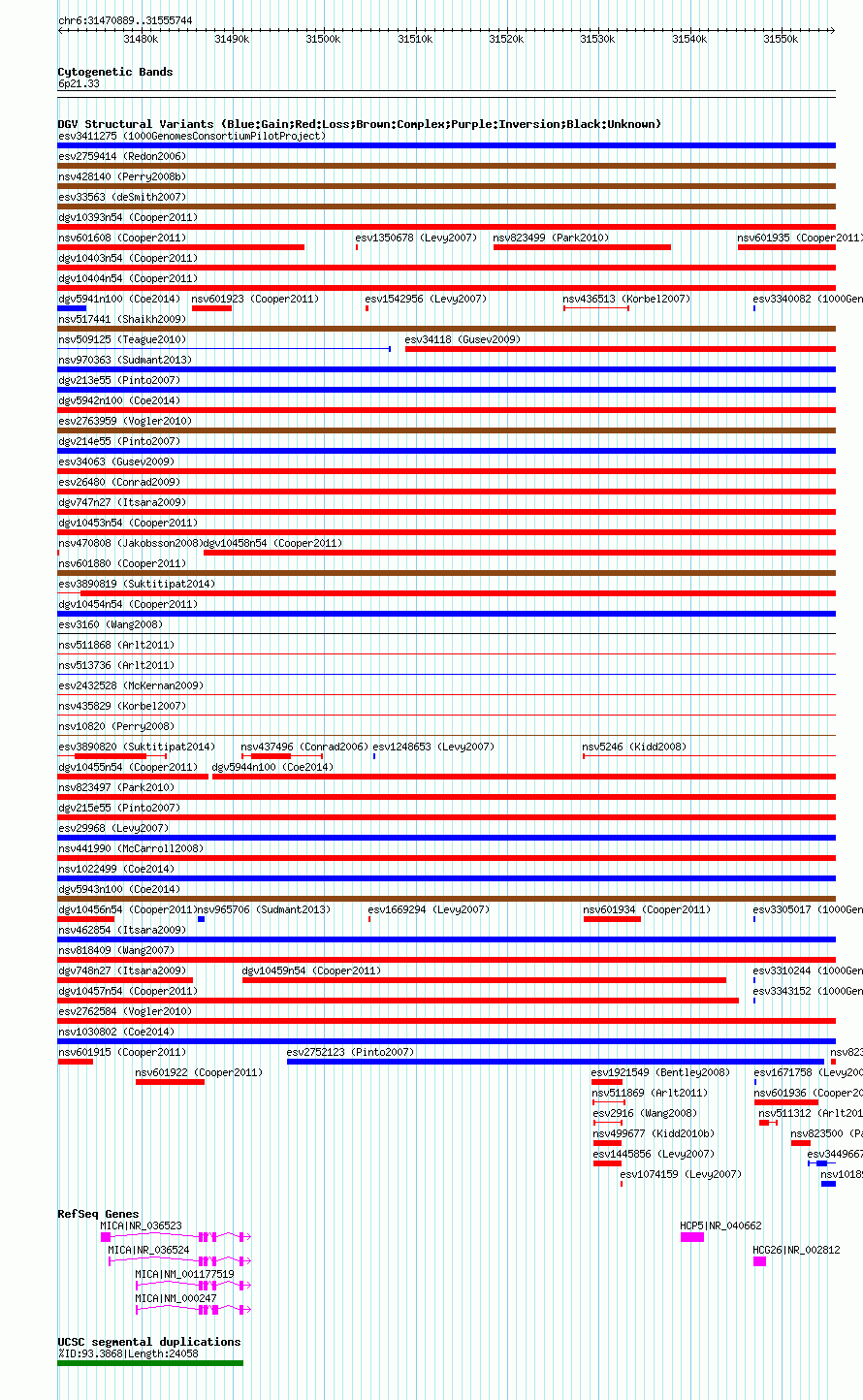Viewport: 863px width, 1400px height.
Task: Click the red bar under nsv601922 (Cooper2011)
Action: (170, 1082)
